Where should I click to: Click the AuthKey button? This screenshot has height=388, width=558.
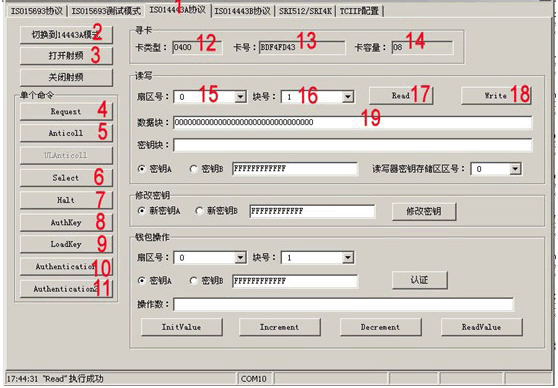pyautogui.click(x=66, y=222)
